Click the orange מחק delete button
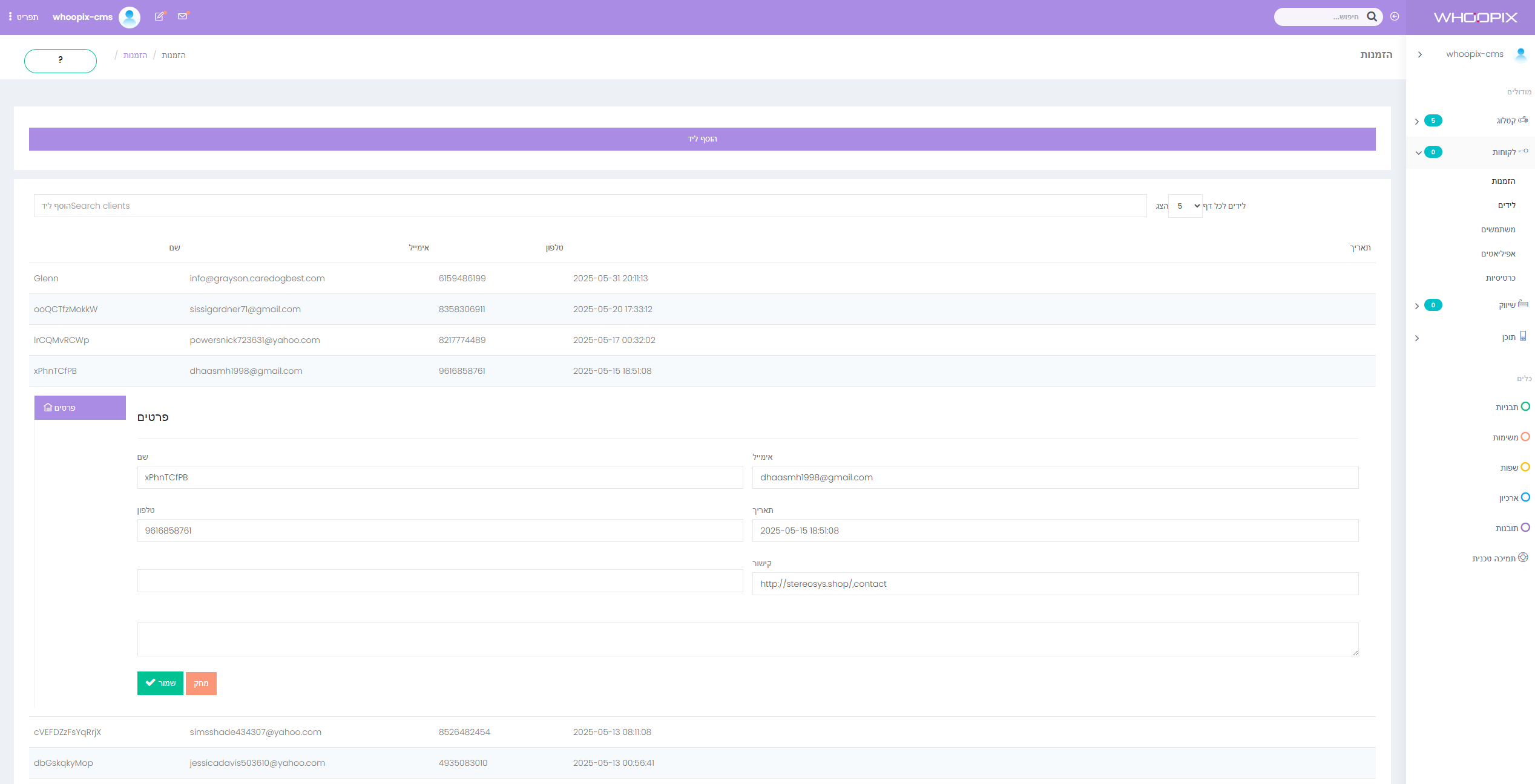The image size is (1535, 784). [x=201, y=683]
